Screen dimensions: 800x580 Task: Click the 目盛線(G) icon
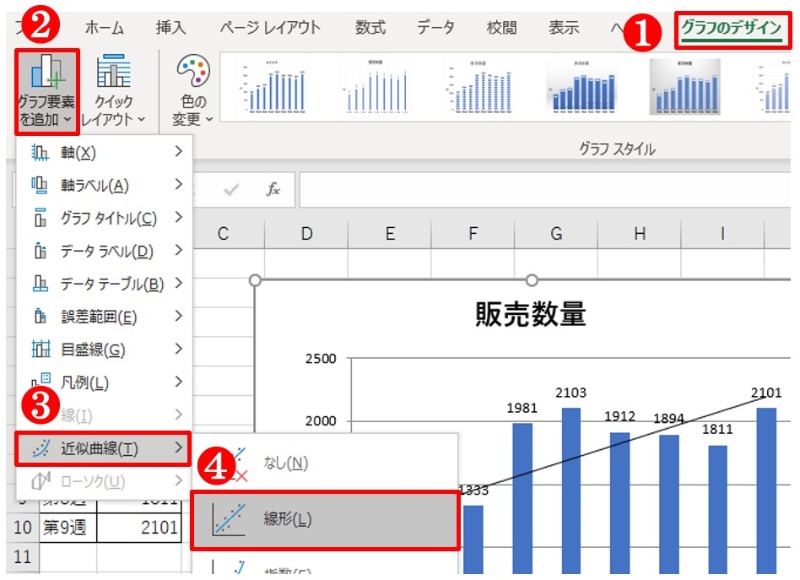(40, 350)
